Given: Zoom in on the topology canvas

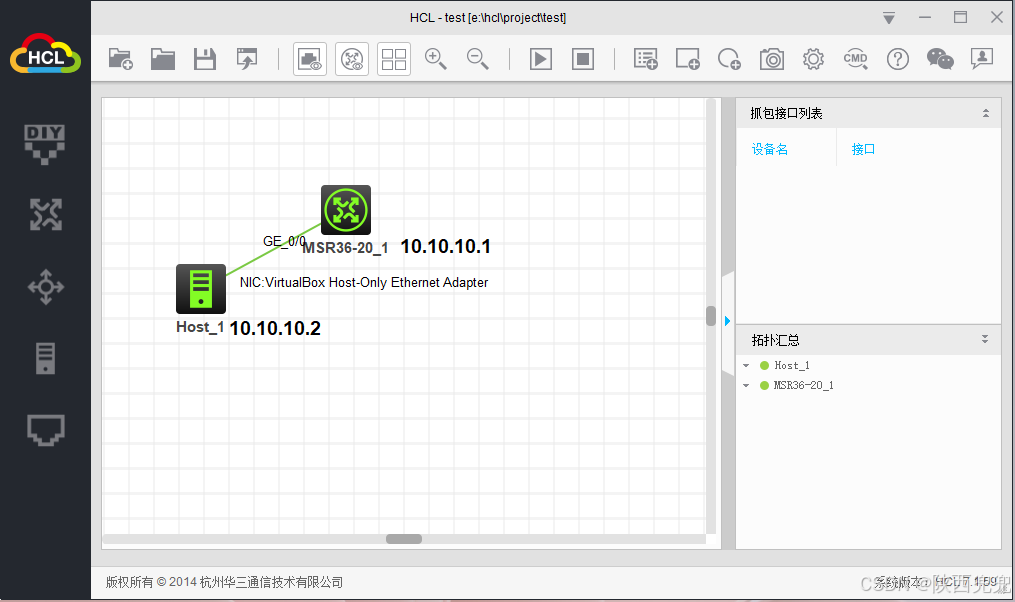Looking at the screenshot, I should point(436,58).
